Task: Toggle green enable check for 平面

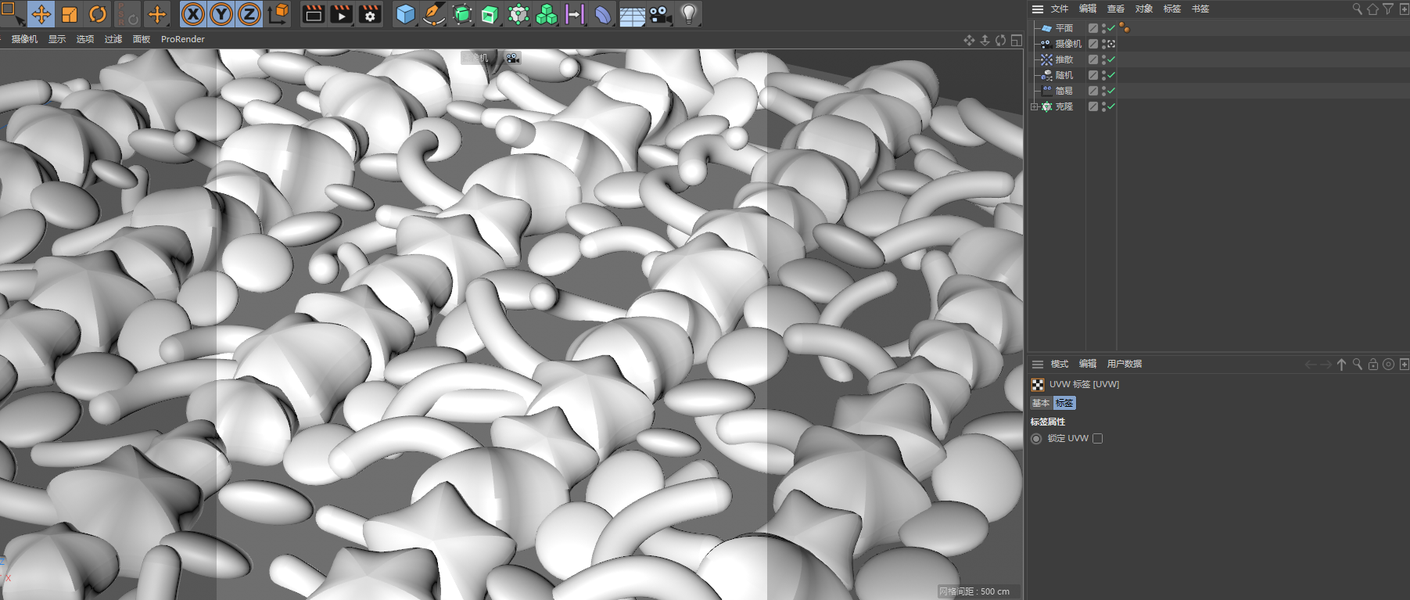Action: tap(1110, 28)
